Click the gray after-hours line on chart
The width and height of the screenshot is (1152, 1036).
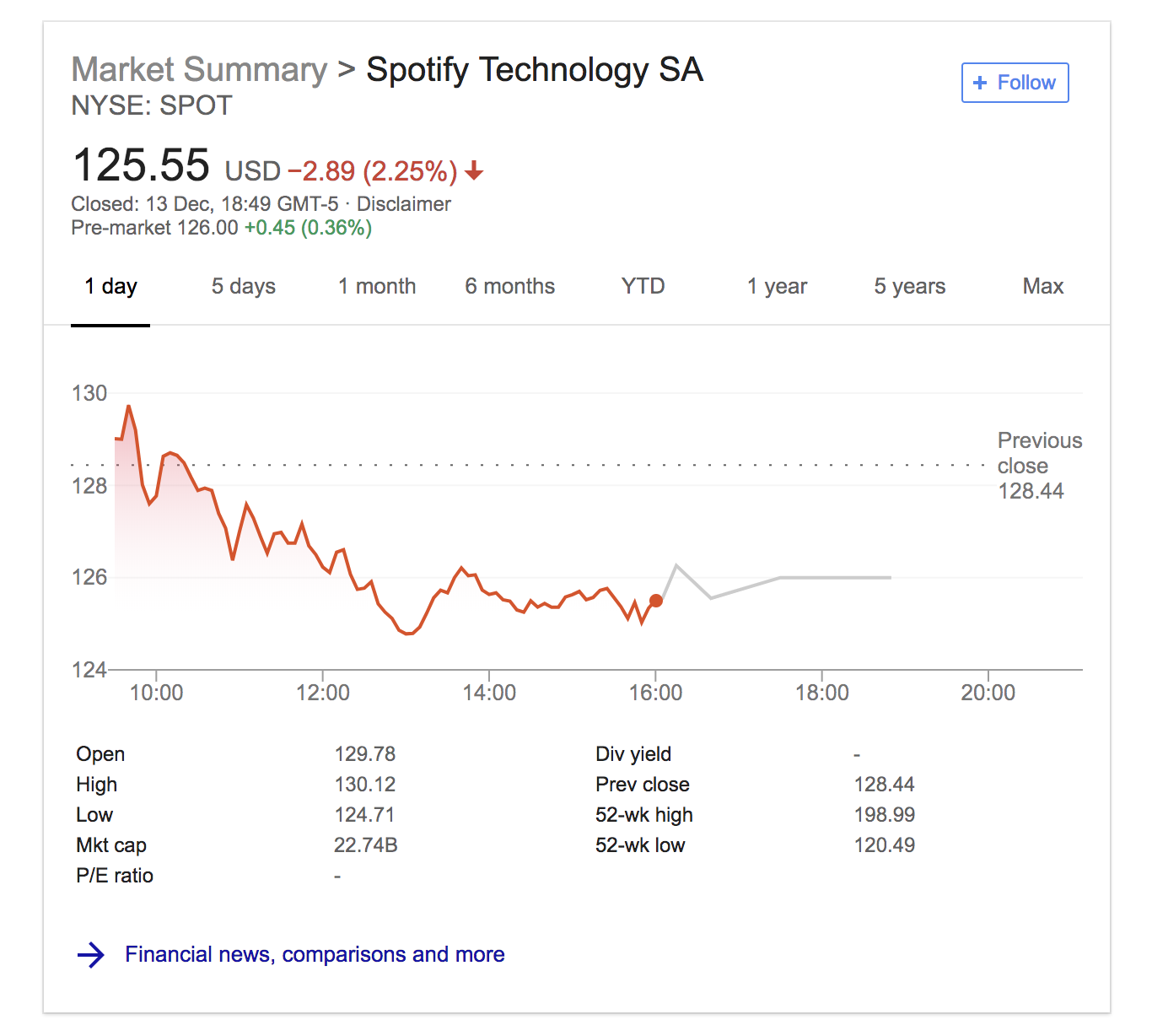[x=810, y=578]
